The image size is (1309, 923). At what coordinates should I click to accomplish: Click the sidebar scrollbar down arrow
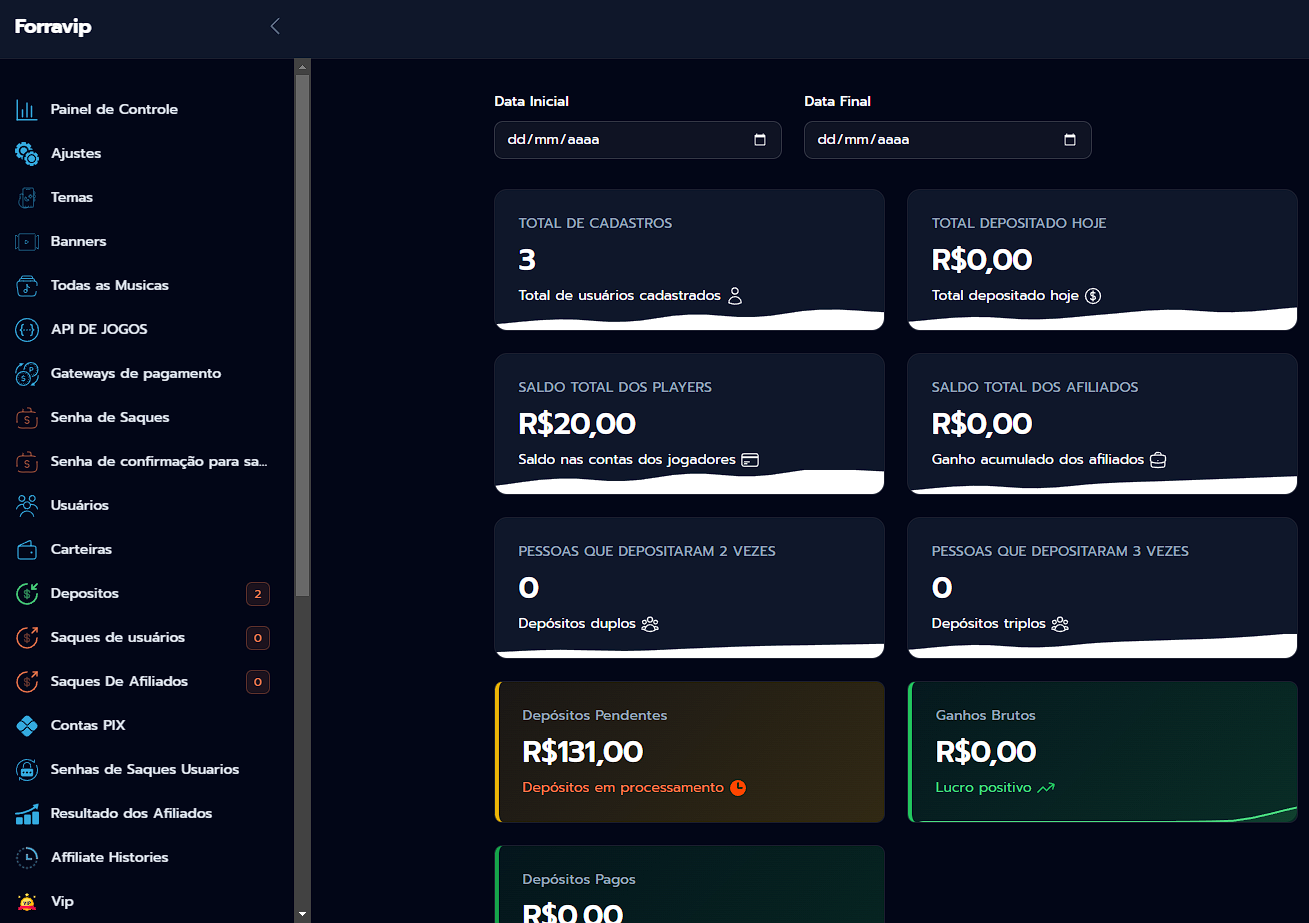302,914
